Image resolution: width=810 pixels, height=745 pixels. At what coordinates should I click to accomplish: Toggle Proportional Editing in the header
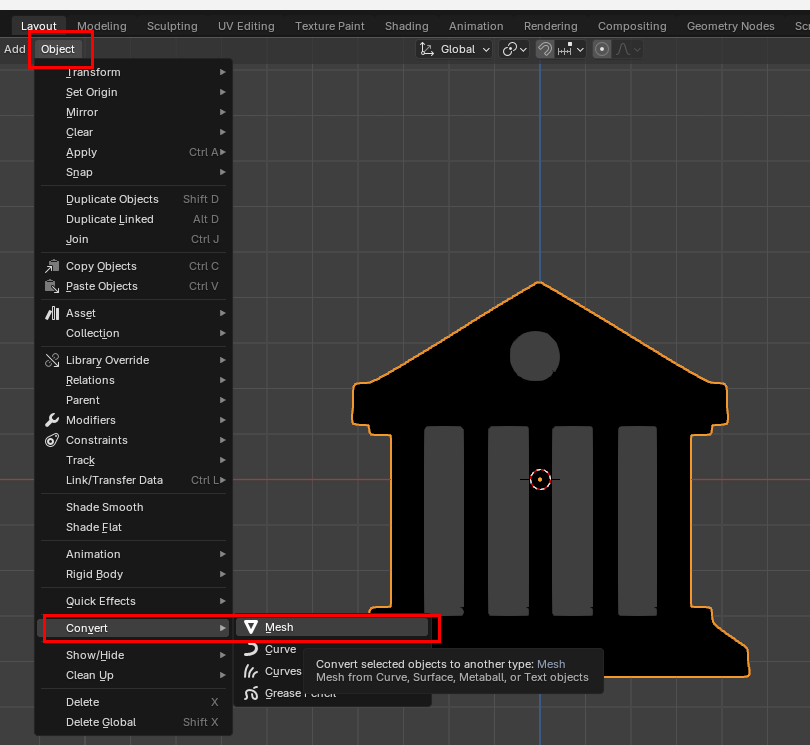click(x=602, y=49)
